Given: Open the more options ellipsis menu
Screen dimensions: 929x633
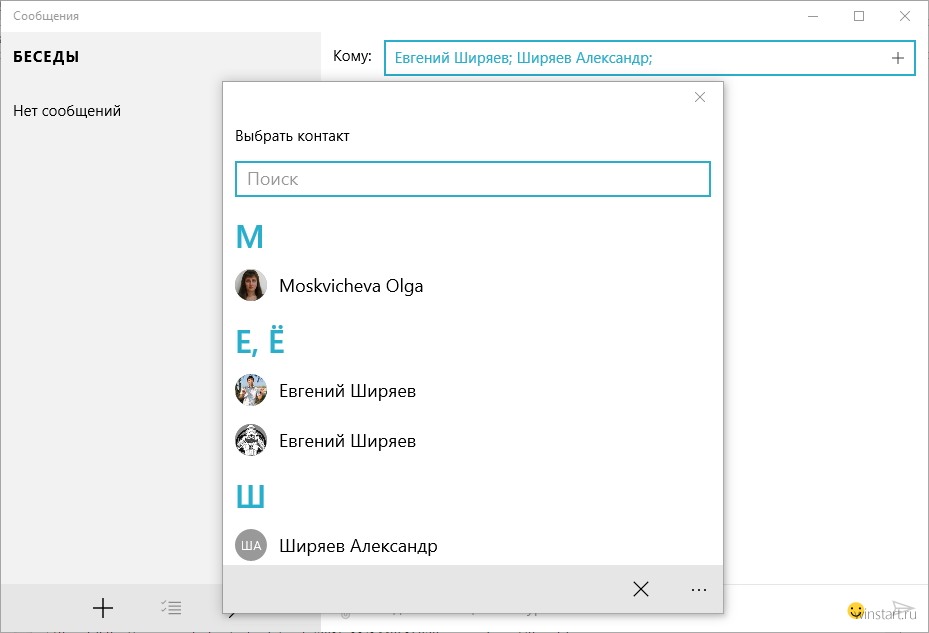Looking at the screenshot, I should (x=699, y=590).
